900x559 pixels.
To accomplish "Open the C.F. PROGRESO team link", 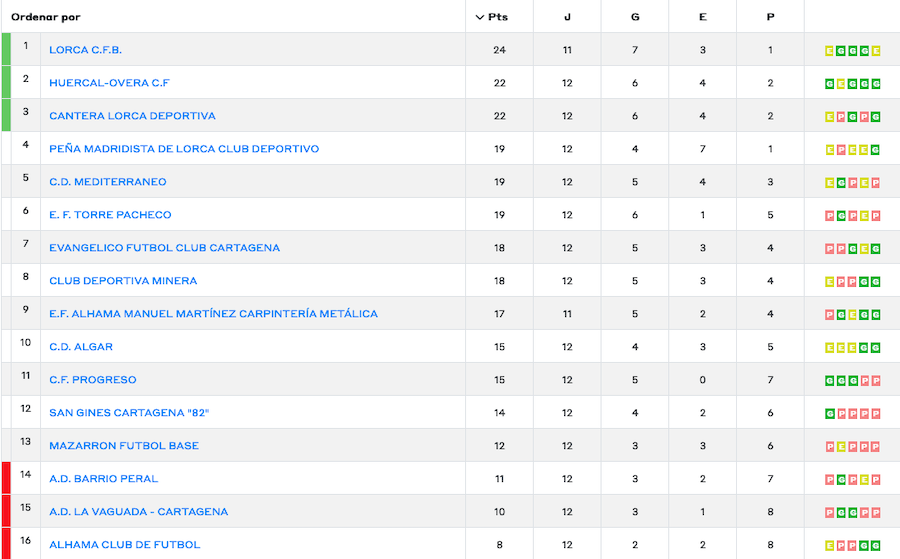I will (x=92, y=380).
